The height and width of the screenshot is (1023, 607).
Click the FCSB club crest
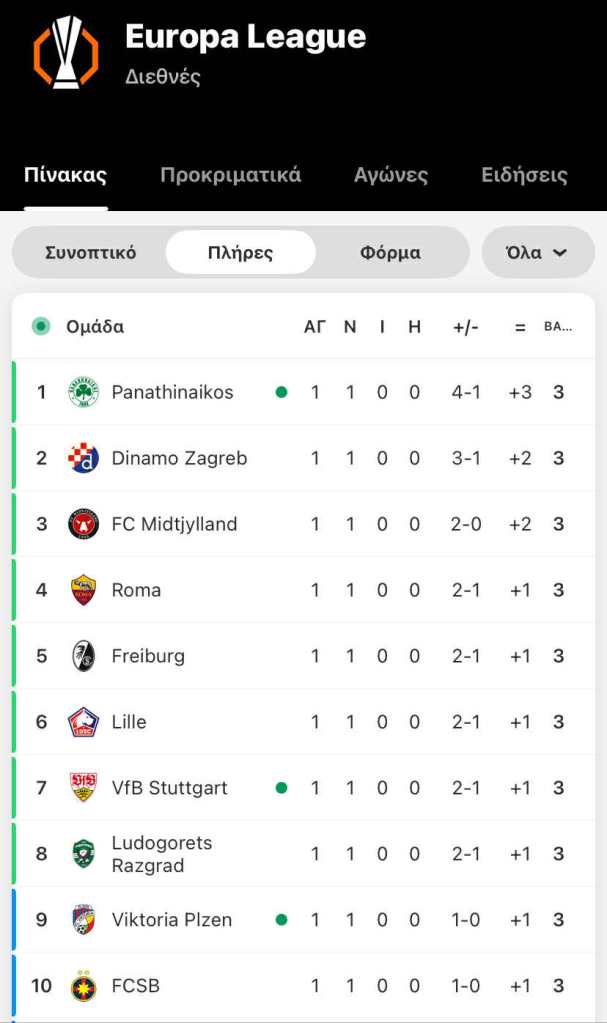tap(83, 986)
